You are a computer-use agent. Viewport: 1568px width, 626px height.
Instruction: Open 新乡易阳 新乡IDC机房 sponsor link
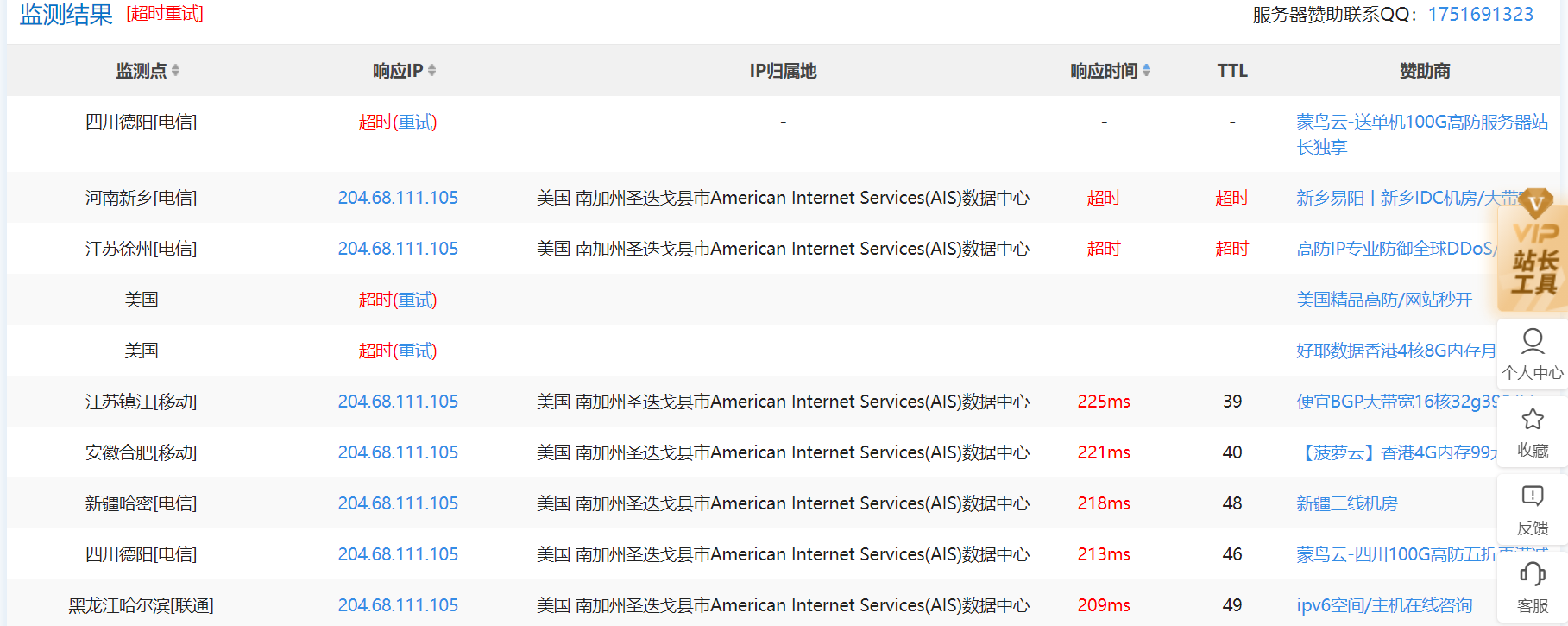(1405, 198)
